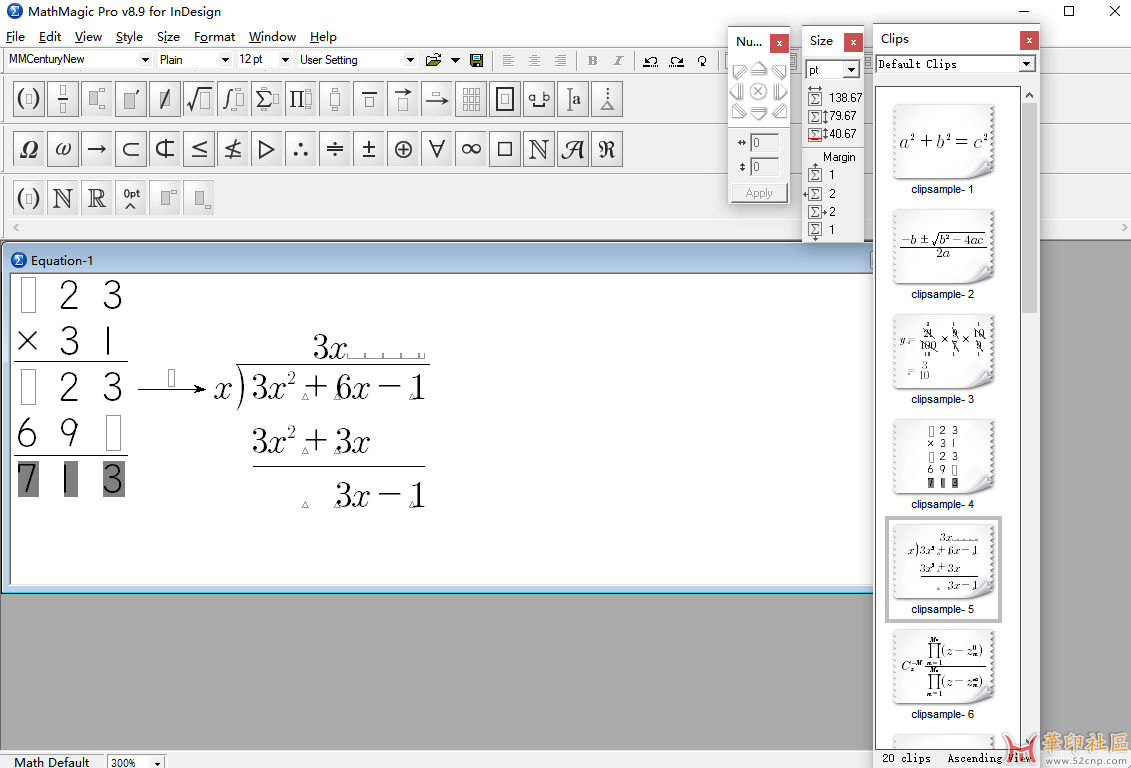1131x768 pixels.
Task: Open the lowercase Greek omega symbol palette
Action: click(x=63, y=149)
